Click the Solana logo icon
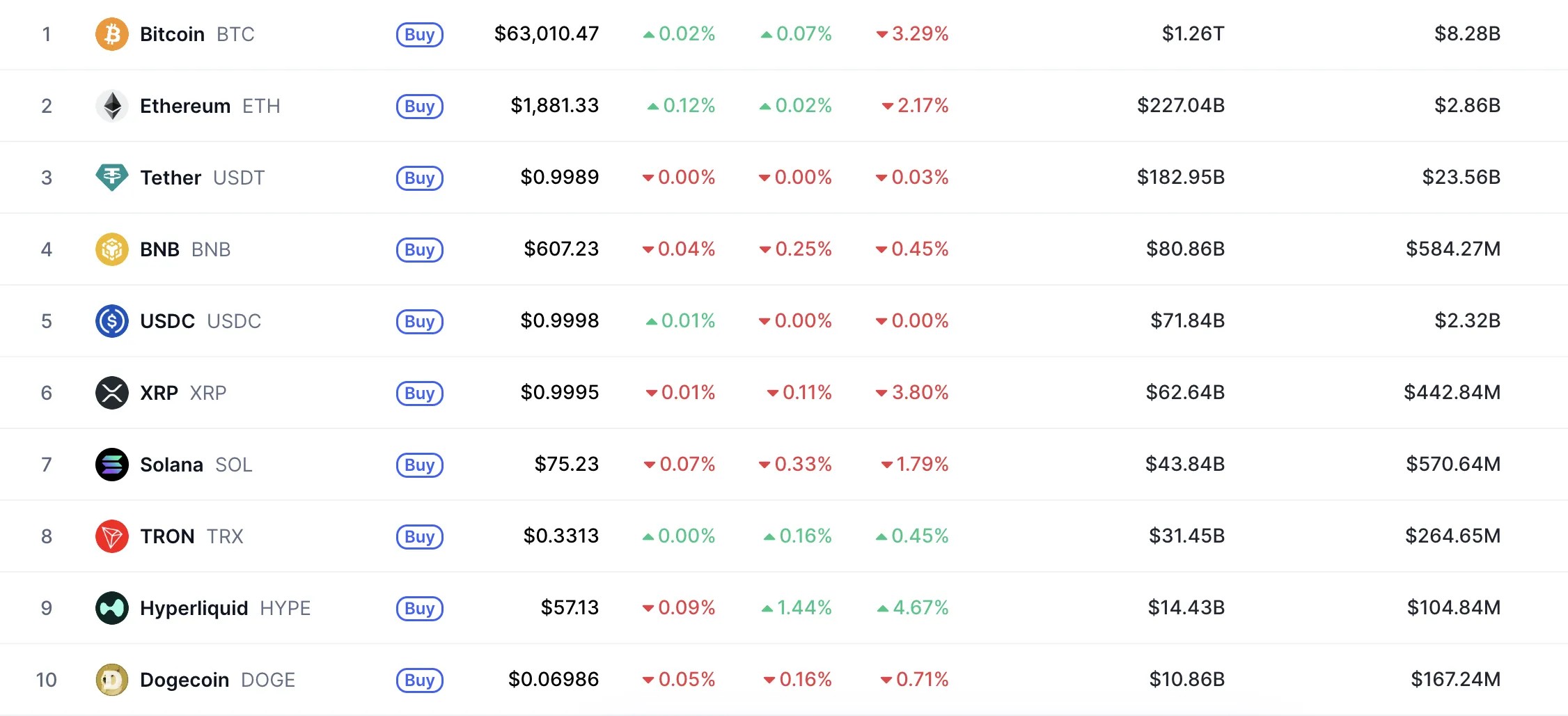The width and height of the screenshot is (1568, 716). [111, 465]
